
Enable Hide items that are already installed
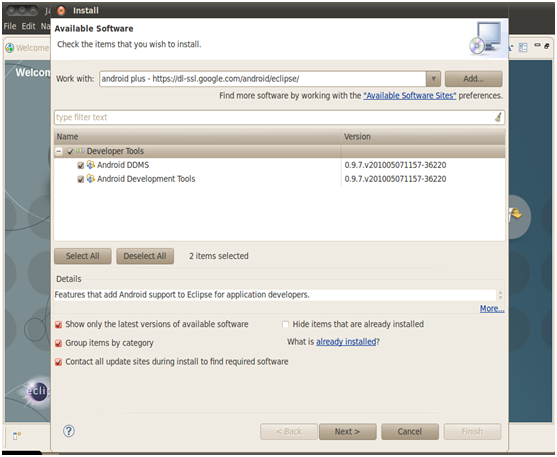pyautogui.click(x=285, y=324)
